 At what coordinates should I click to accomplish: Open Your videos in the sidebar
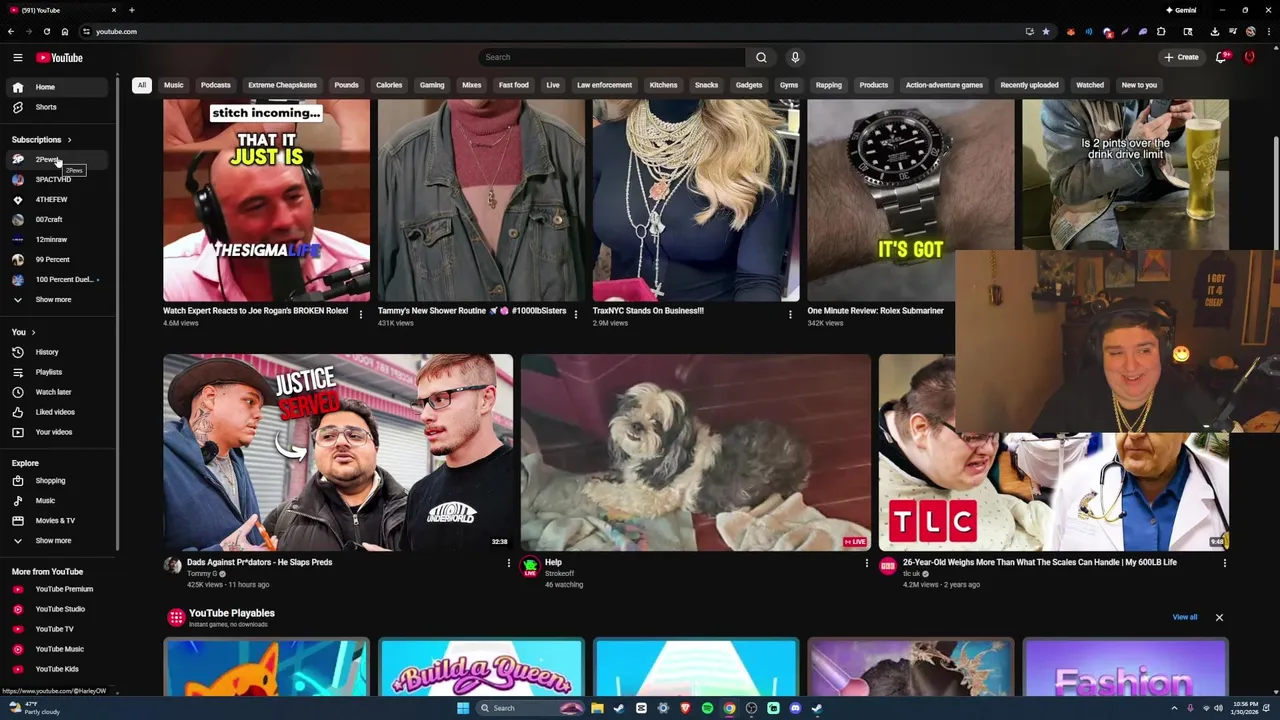(x=58, y=432)
